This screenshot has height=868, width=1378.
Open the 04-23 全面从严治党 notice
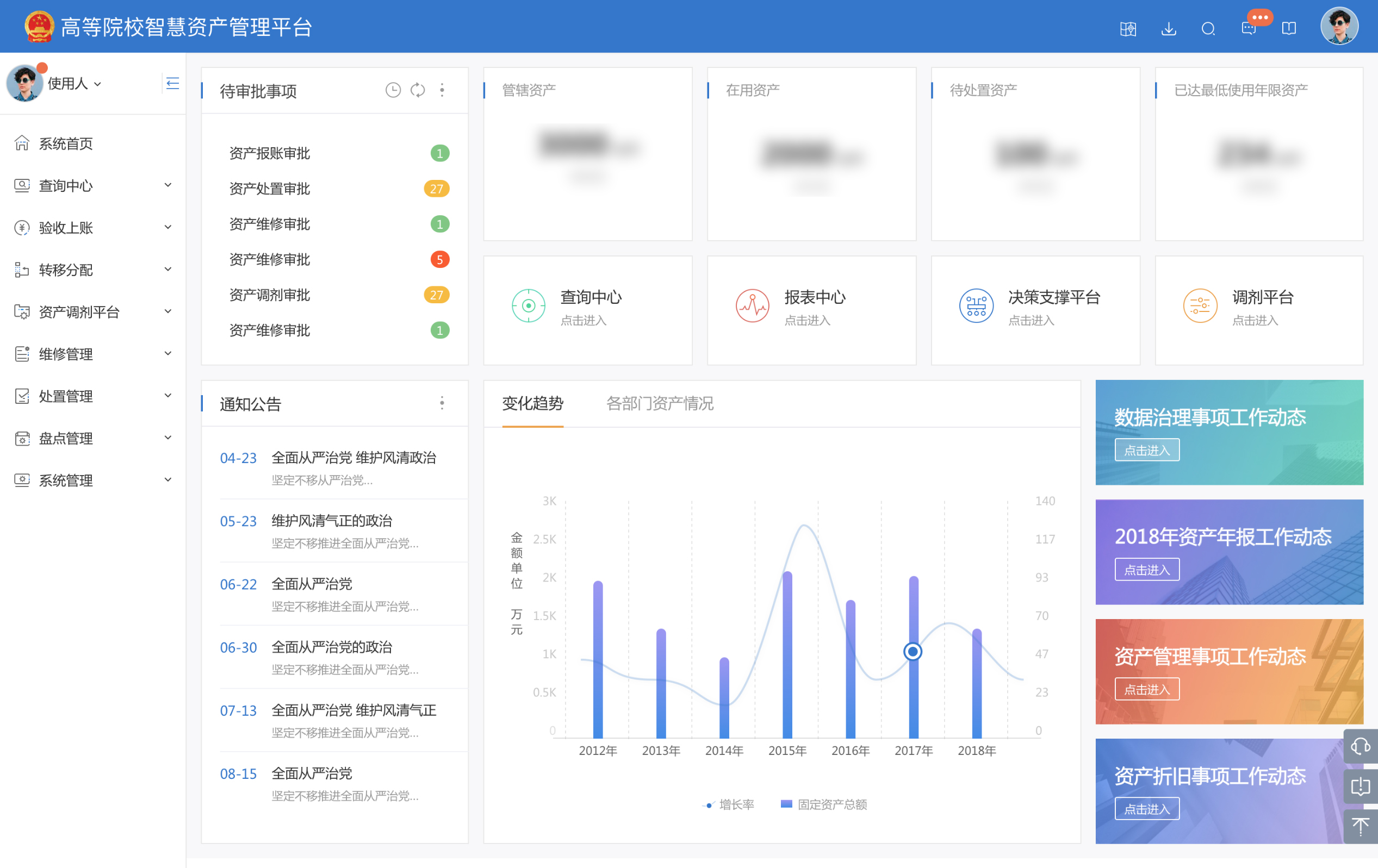tap(353, 458)
